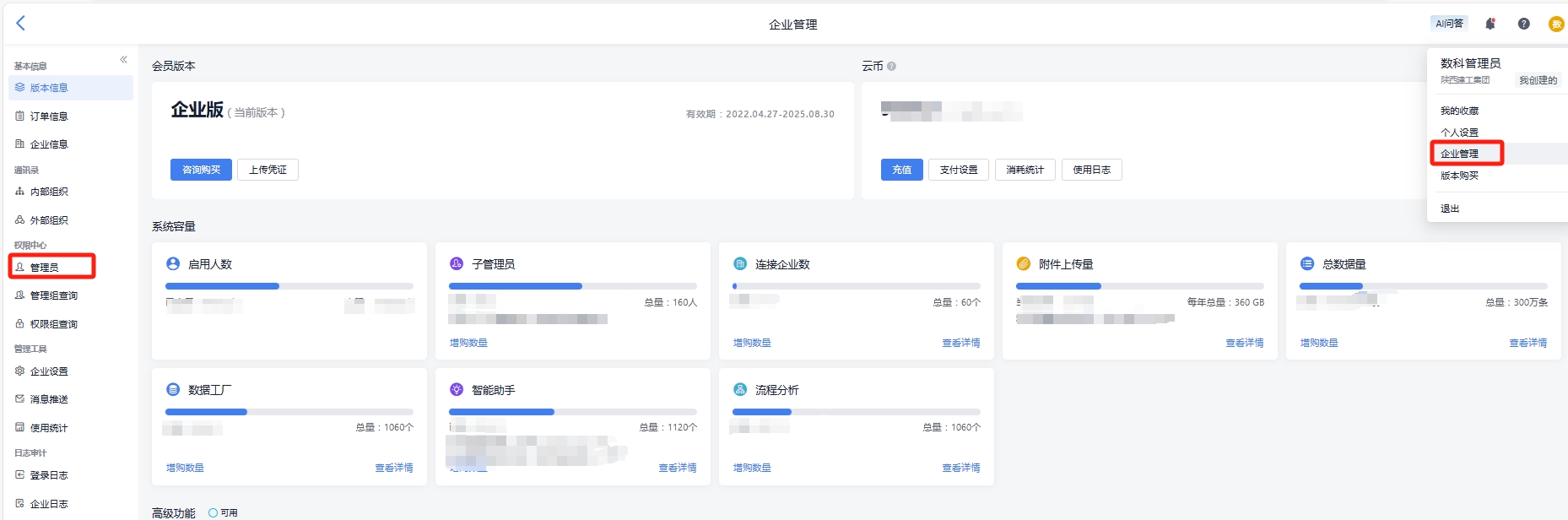Screen dimensions: 1568x520
Task: Click the back arrow icon
Action: (21, 24)
